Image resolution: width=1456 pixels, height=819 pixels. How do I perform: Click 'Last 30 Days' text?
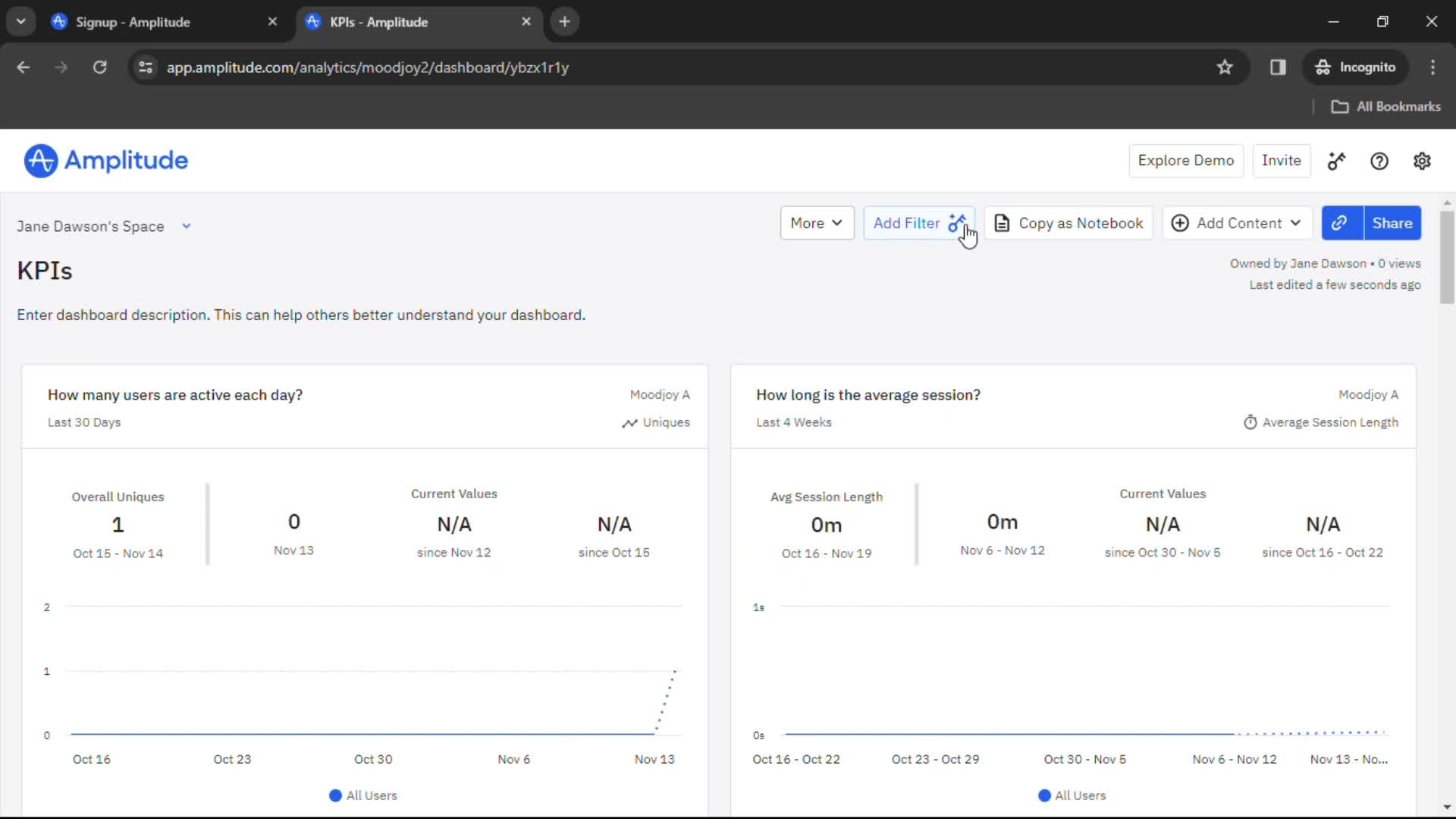(x=84, y=422)
